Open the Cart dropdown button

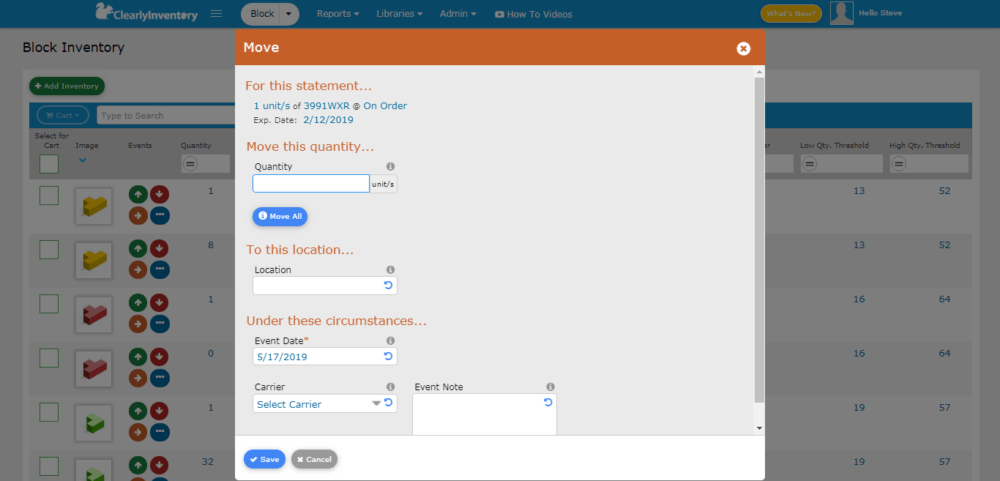tap(62, 115)
